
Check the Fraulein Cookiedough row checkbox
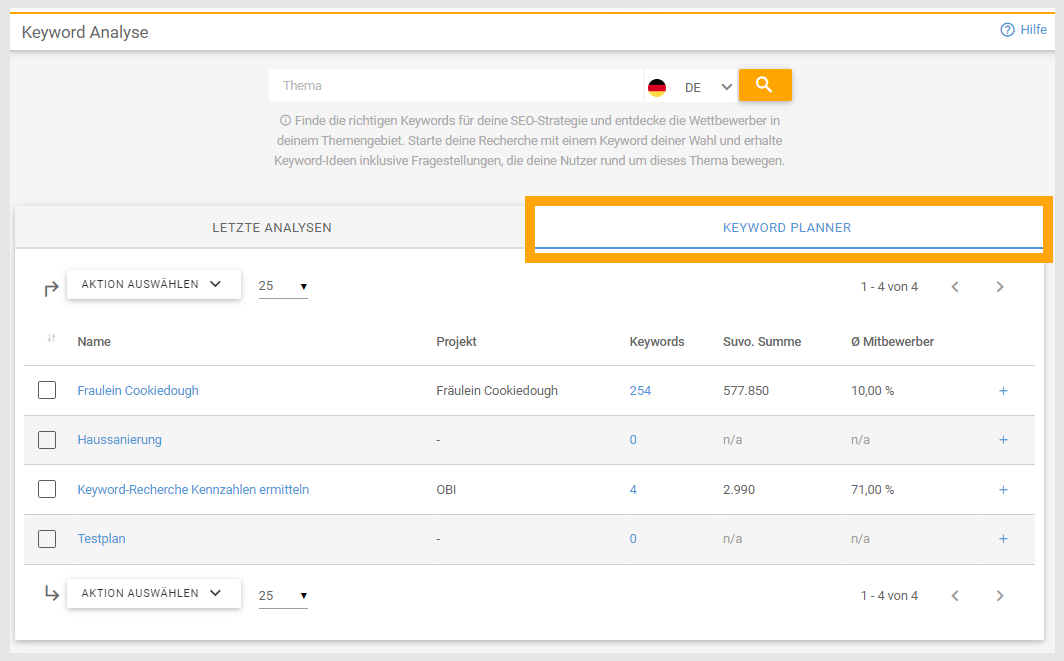[x=47, y=390]
